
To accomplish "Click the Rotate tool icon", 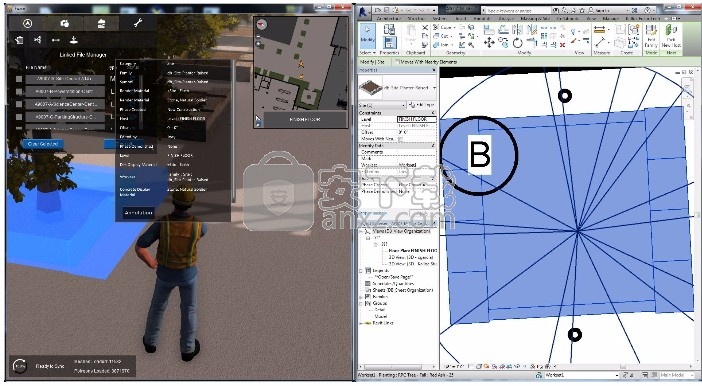I will pyautogui.click(x=518, y=43).
